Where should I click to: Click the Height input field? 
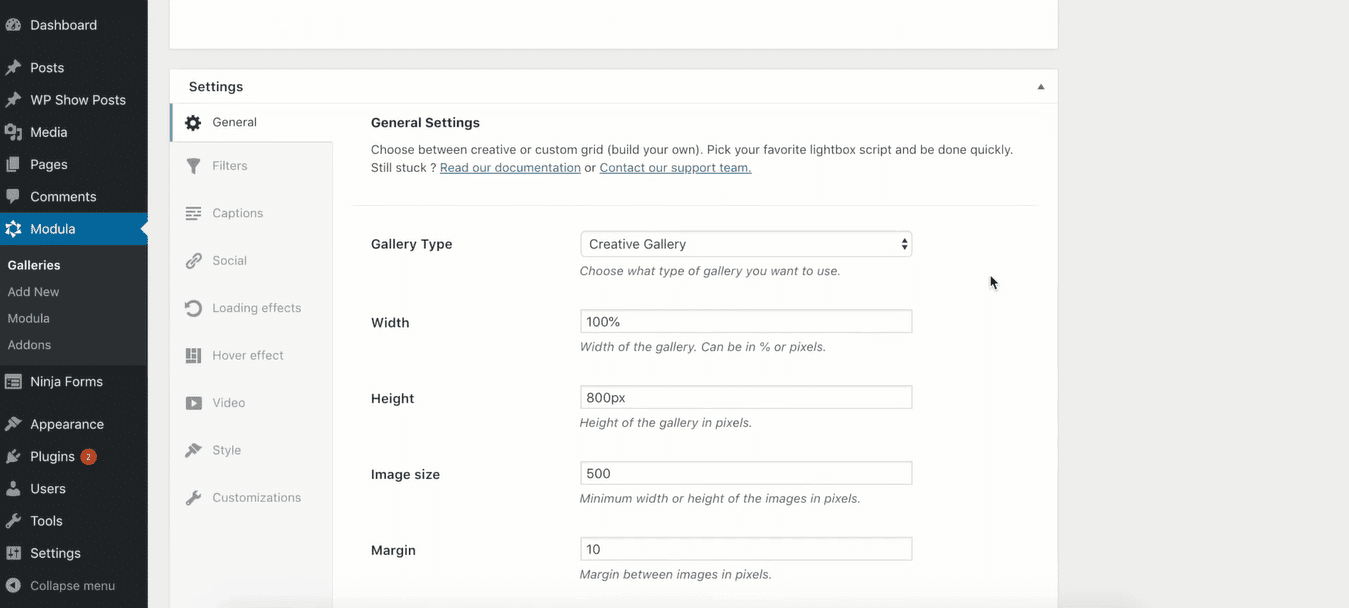[746, 397]
